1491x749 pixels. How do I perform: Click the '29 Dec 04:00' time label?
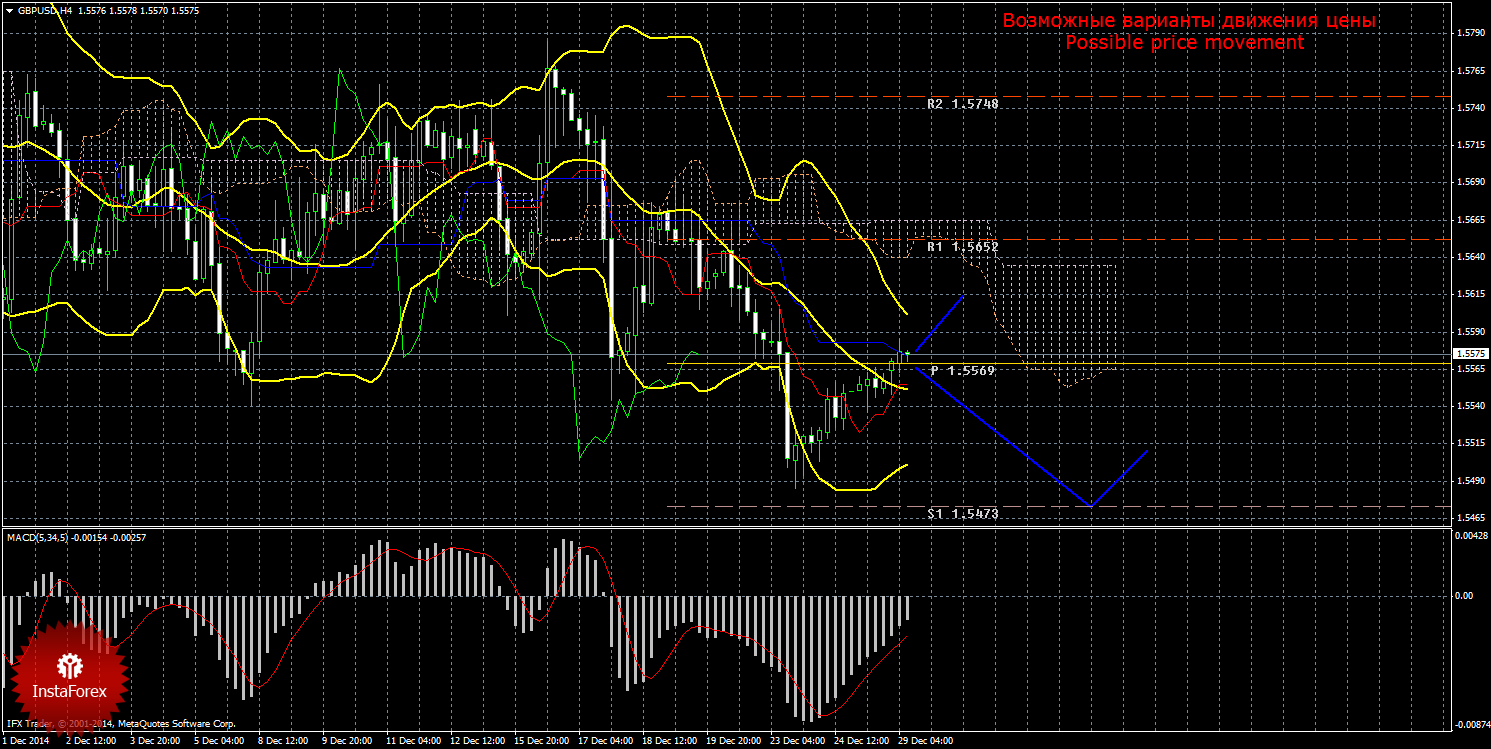click(x=925, y=742)
